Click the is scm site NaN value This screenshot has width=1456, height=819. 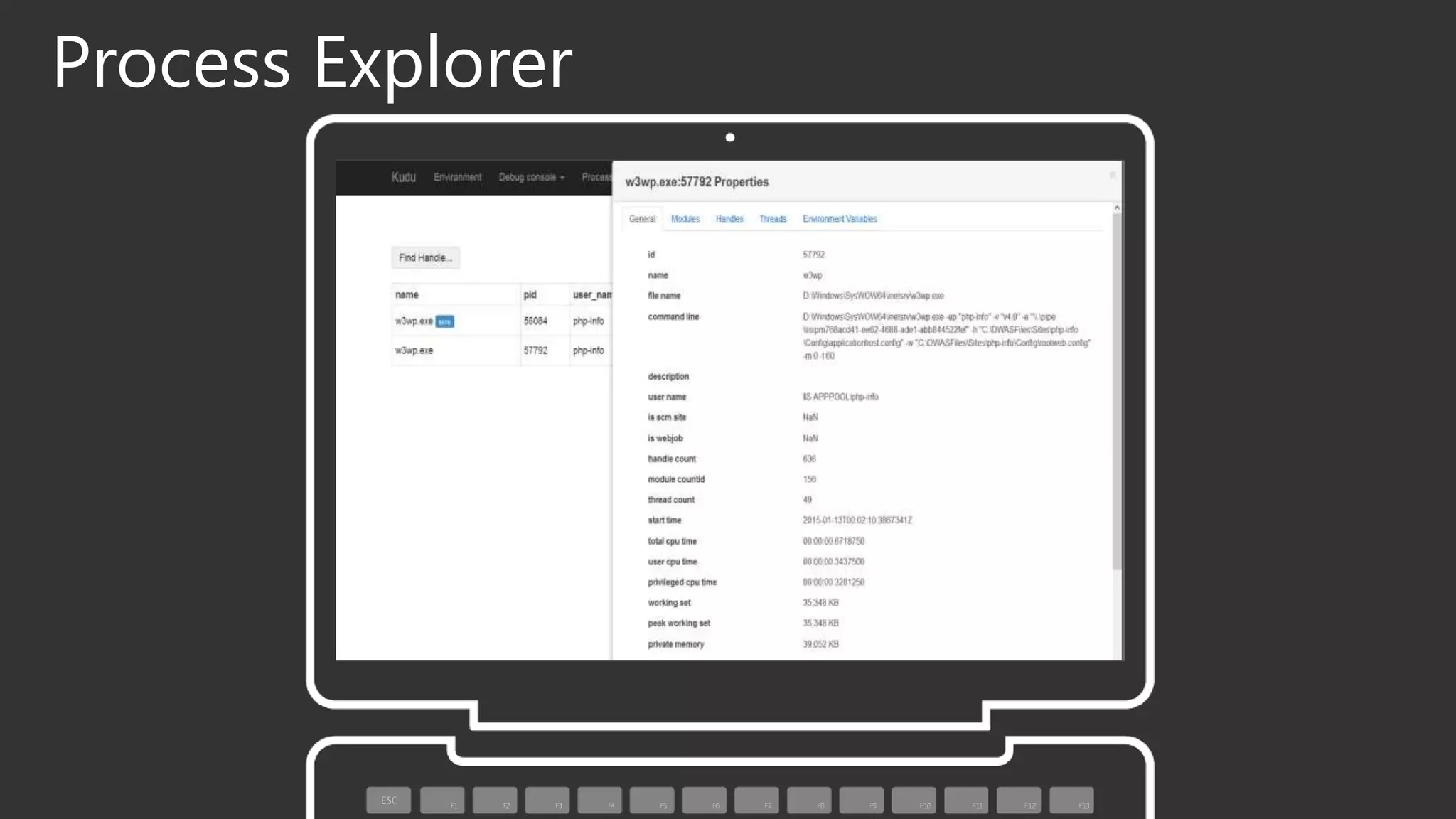coord(810,417)
